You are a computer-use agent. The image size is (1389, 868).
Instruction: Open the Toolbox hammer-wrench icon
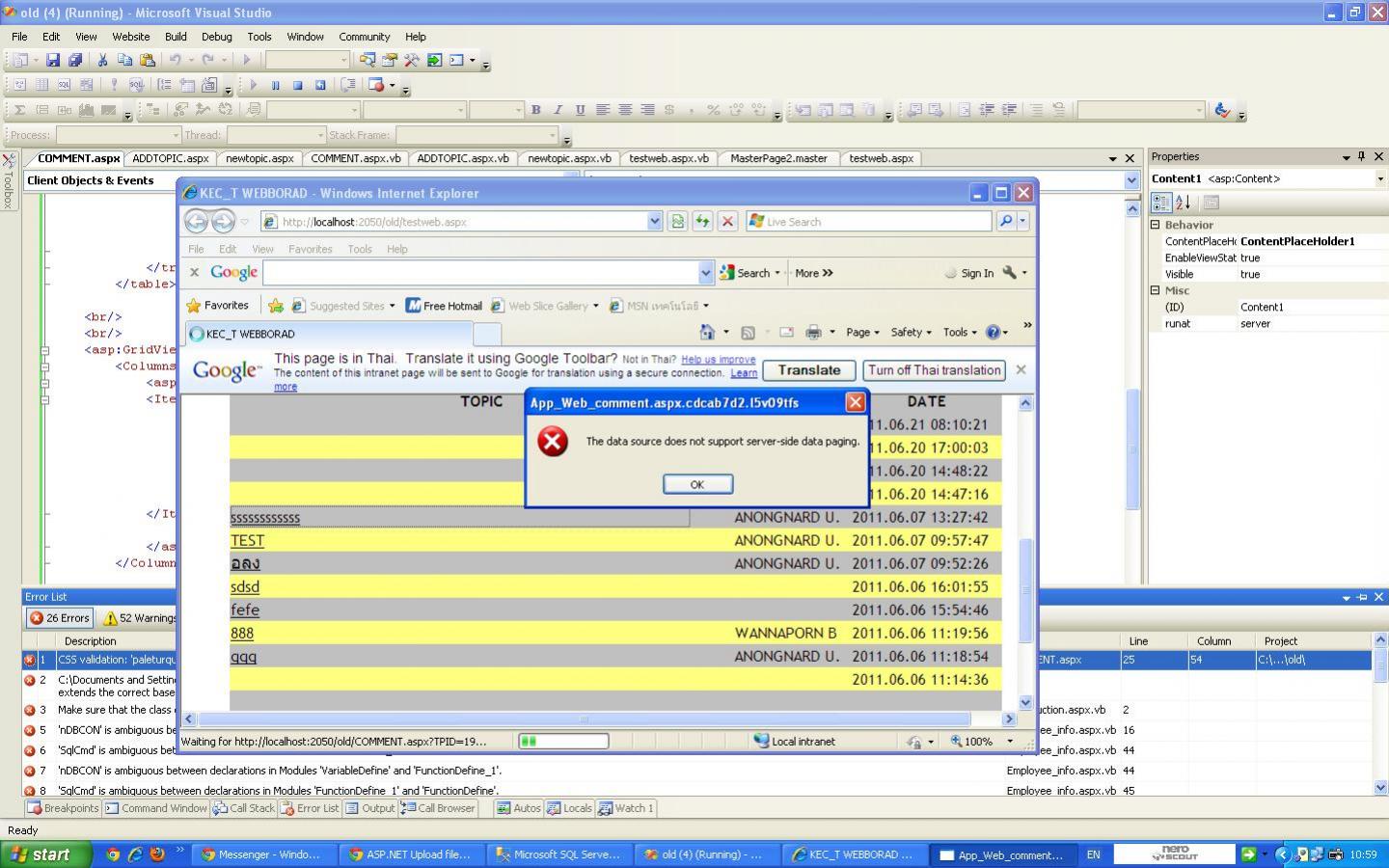tap(412, 60)
